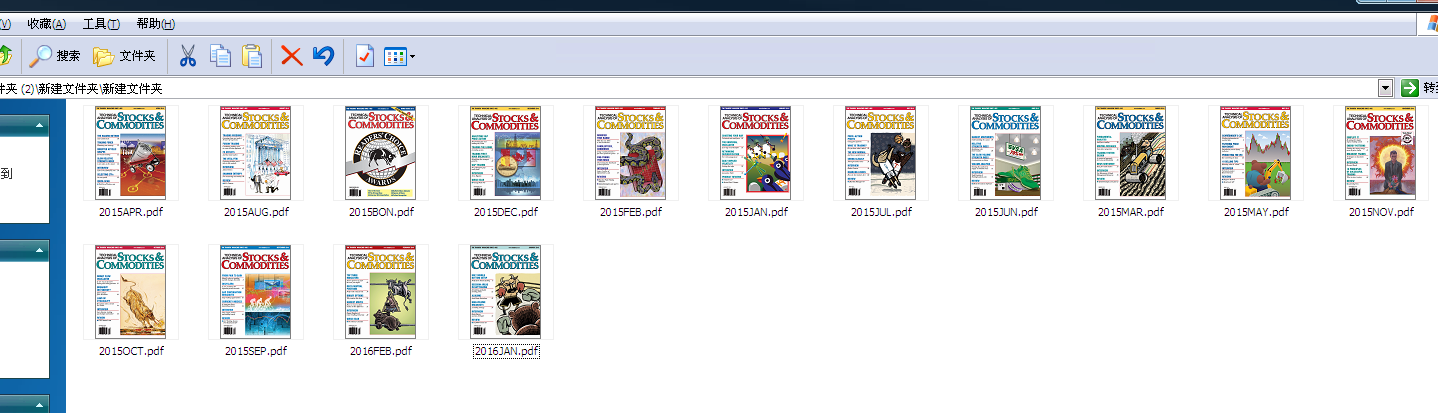Click the Copy icon in toolbar
This screenshot has height=413, width=1438.
(x=219, y=56)
